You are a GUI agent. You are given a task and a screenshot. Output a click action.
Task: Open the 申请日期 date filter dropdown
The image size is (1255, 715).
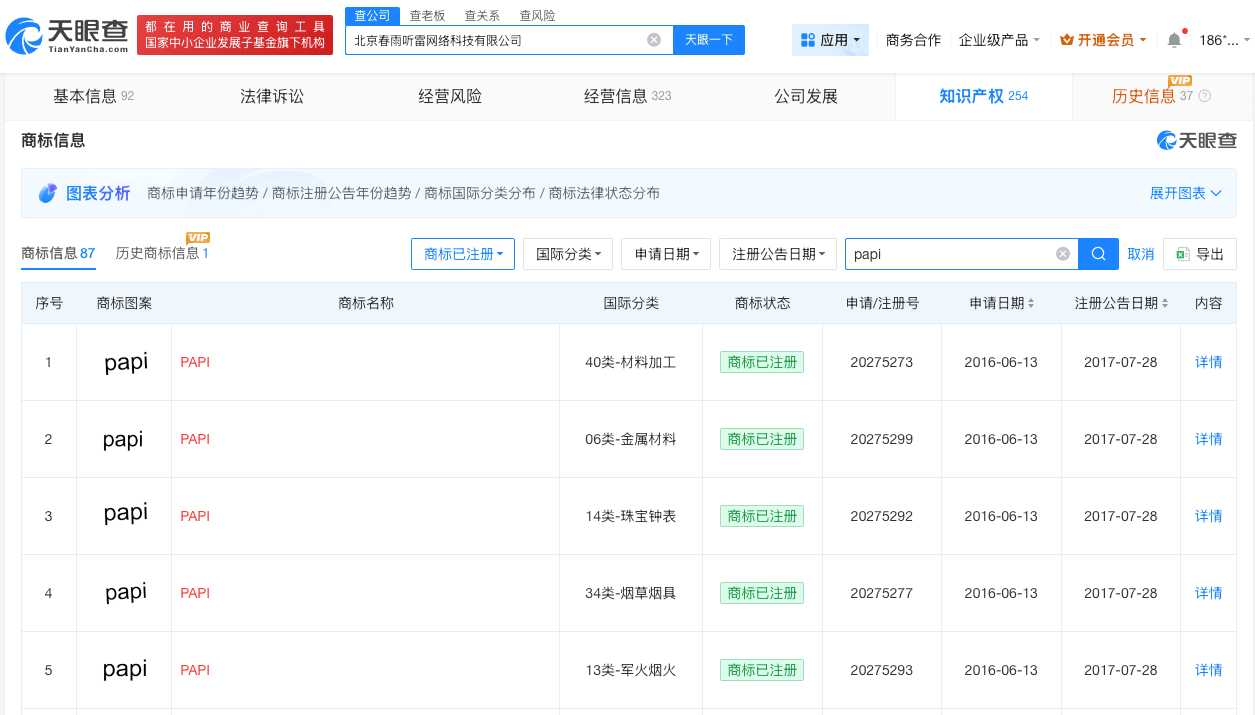(x=665, y=253)
